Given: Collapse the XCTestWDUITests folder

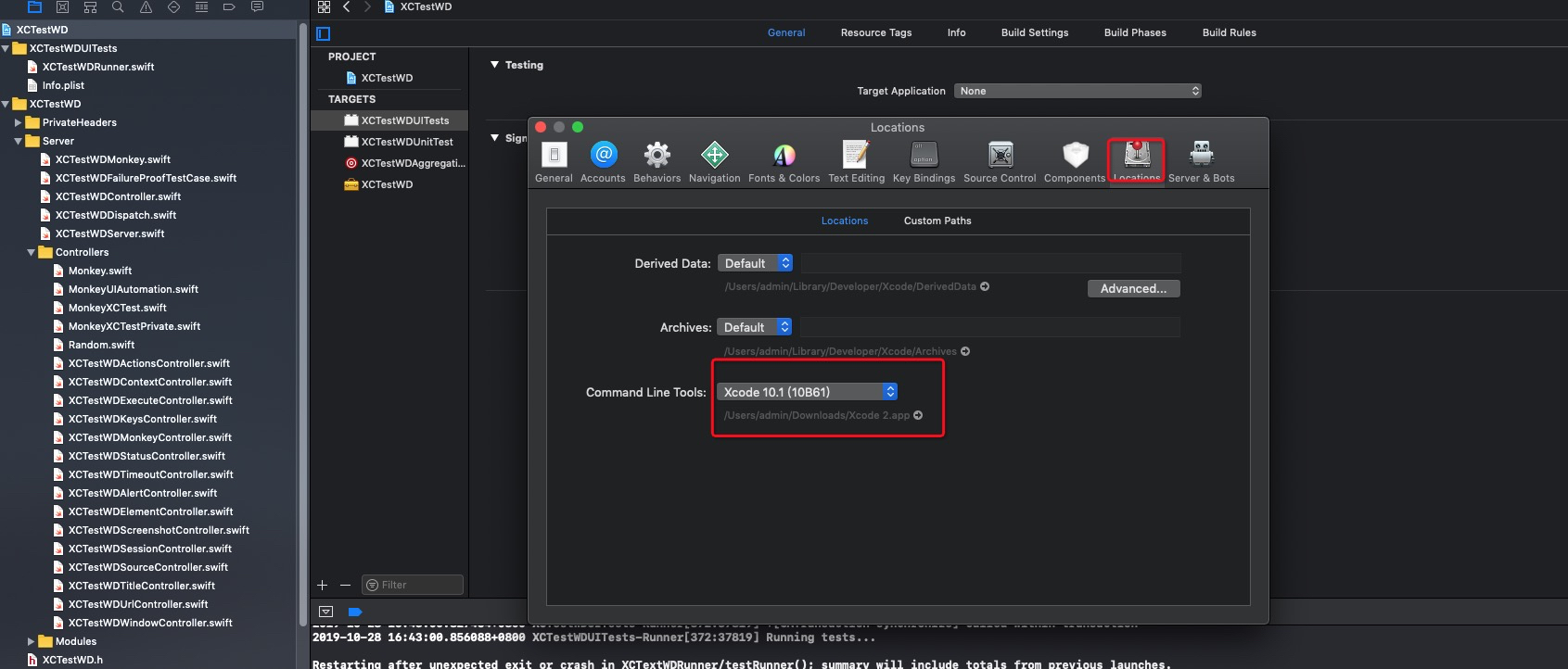Looking at the screenshot, I should click(6, 48).
